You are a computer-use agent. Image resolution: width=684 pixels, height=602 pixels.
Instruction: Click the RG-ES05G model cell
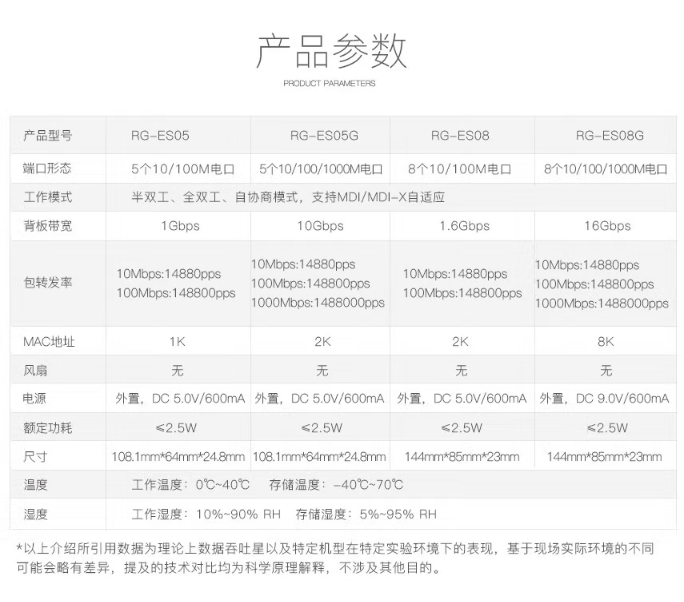[324, 136]
